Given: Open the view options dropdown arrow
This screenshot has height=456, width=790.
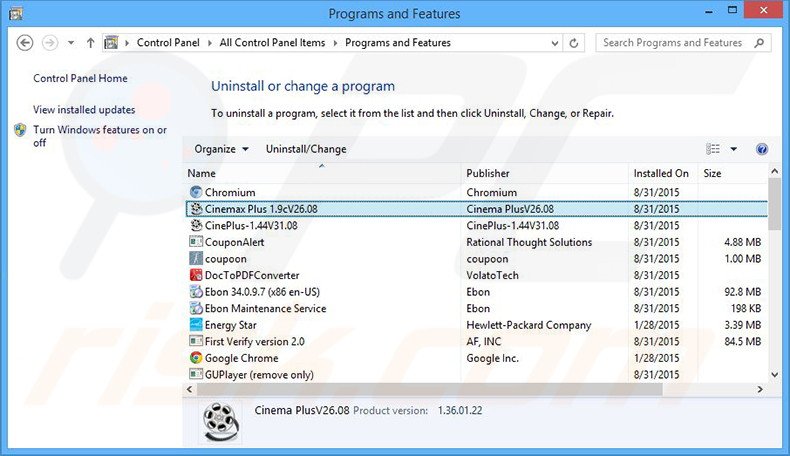Looking at the screenshot, I should 734,149.
